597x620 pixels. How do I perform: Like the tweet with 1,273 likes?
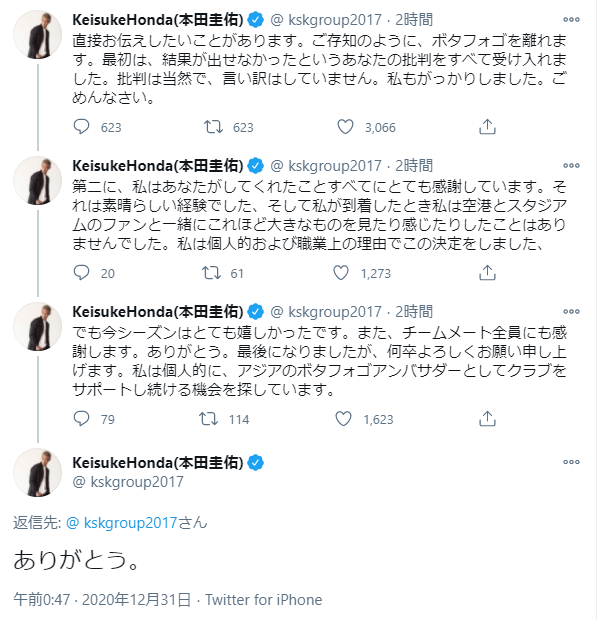341,273
